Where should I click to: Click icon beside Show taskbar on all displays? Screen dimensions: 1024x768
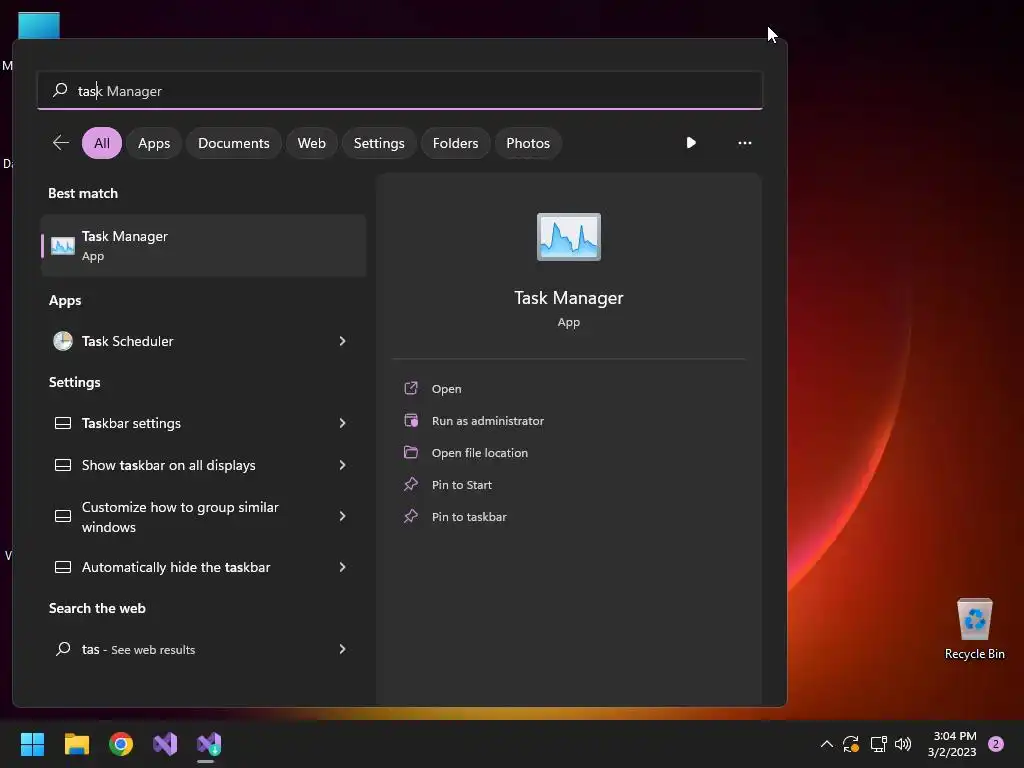coord(63,465)
